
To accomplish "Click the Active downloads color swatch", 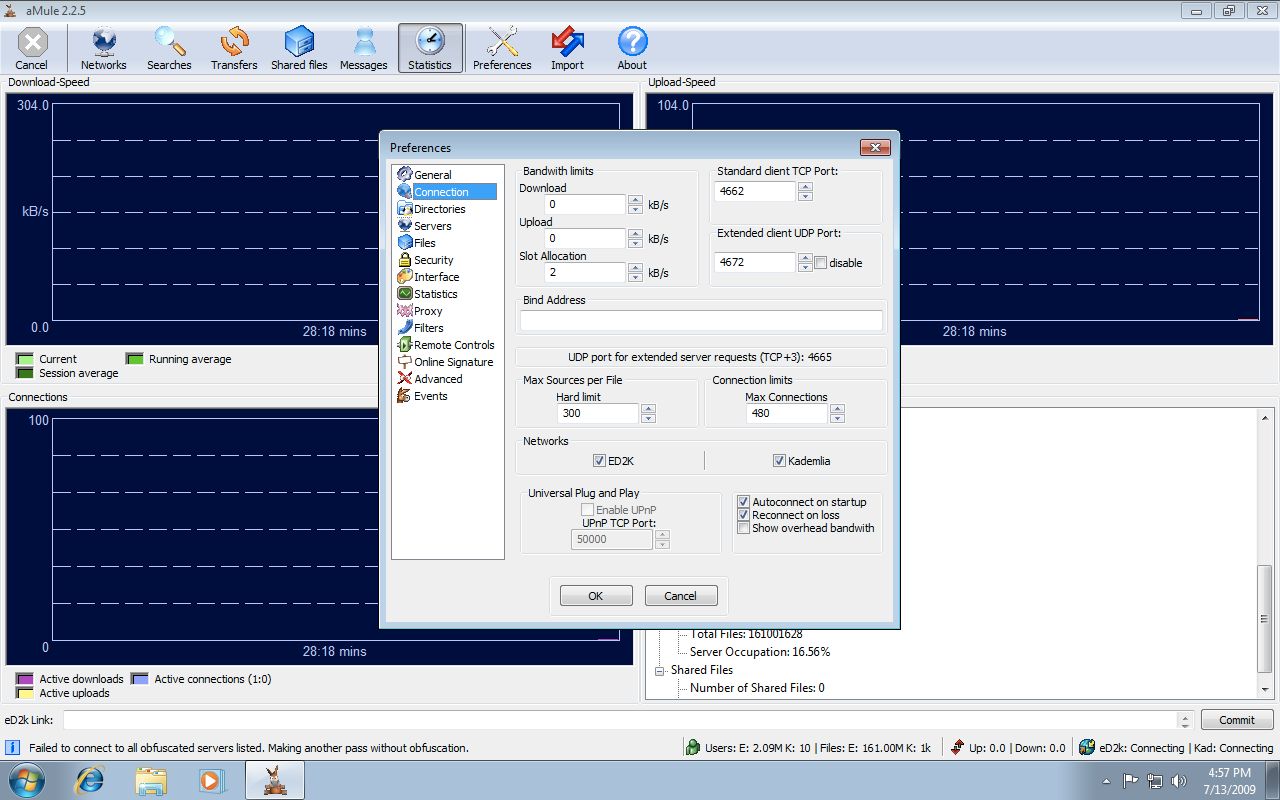I will 24,678.
